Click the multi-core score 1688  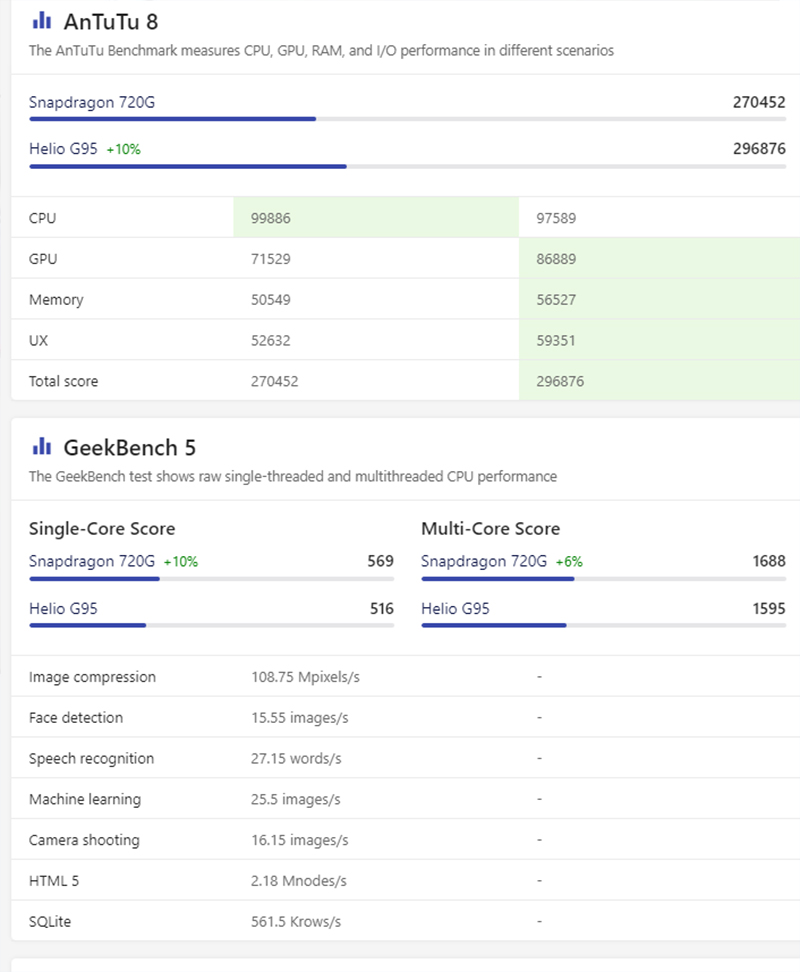pyautogui.click(x=769, y=561)
